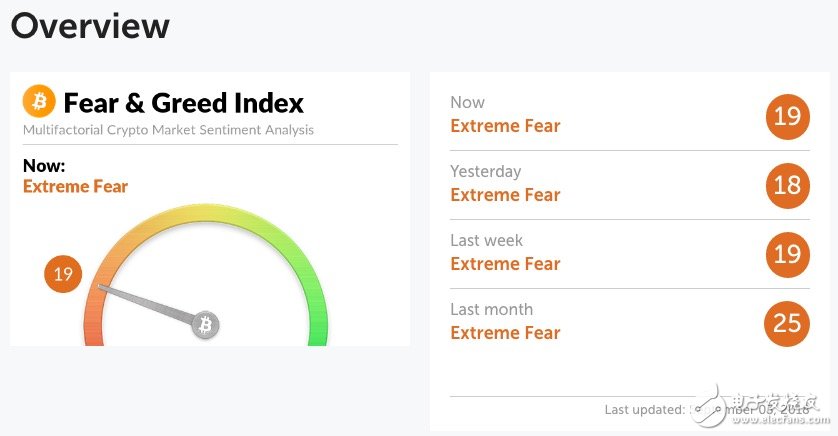Select the Last week Extreme Fear row
The height and width of the screenshot is (436, 838).
pos(630,254)
